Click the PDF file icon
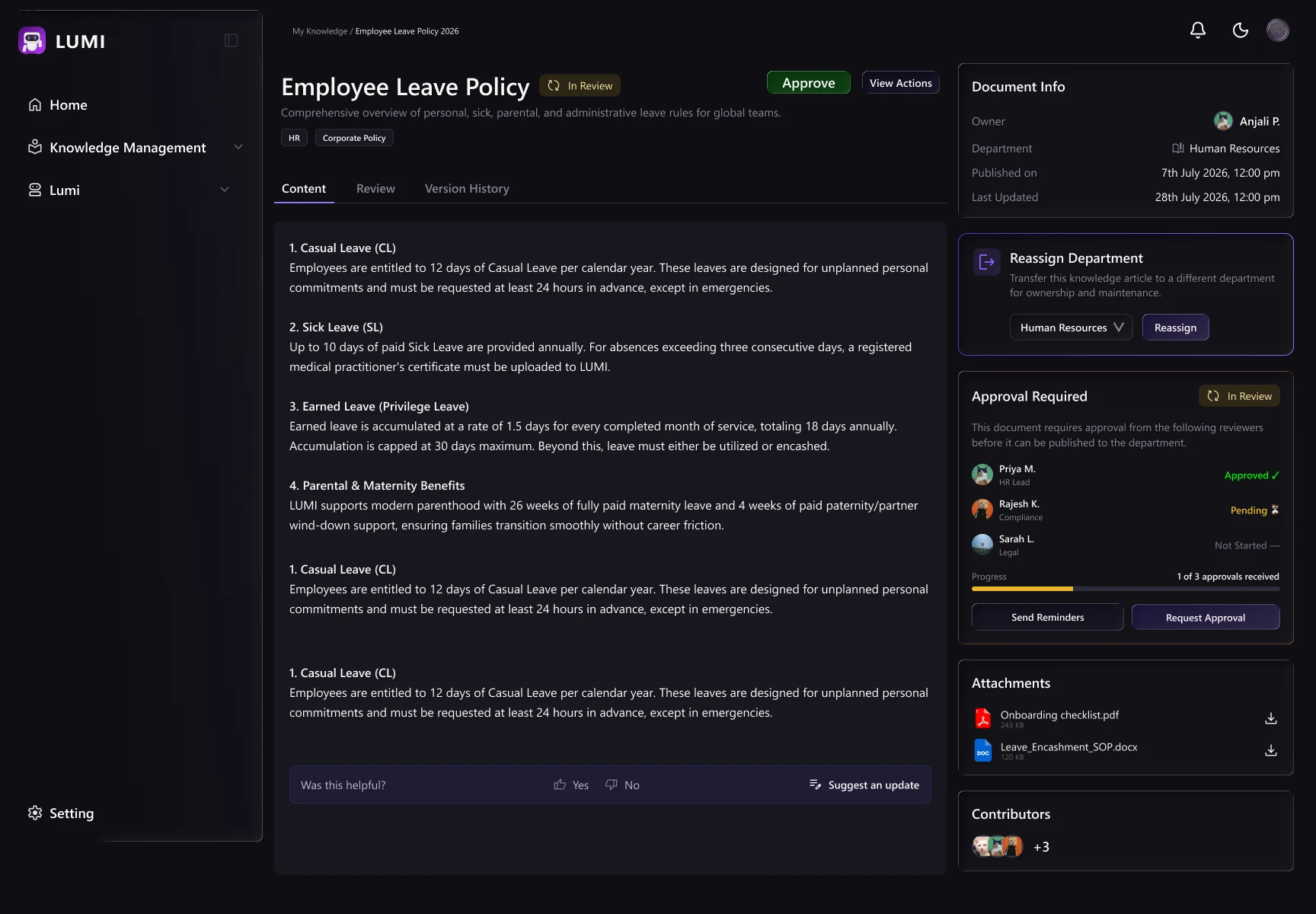1316x914 pixels. (x=983, y=718)
